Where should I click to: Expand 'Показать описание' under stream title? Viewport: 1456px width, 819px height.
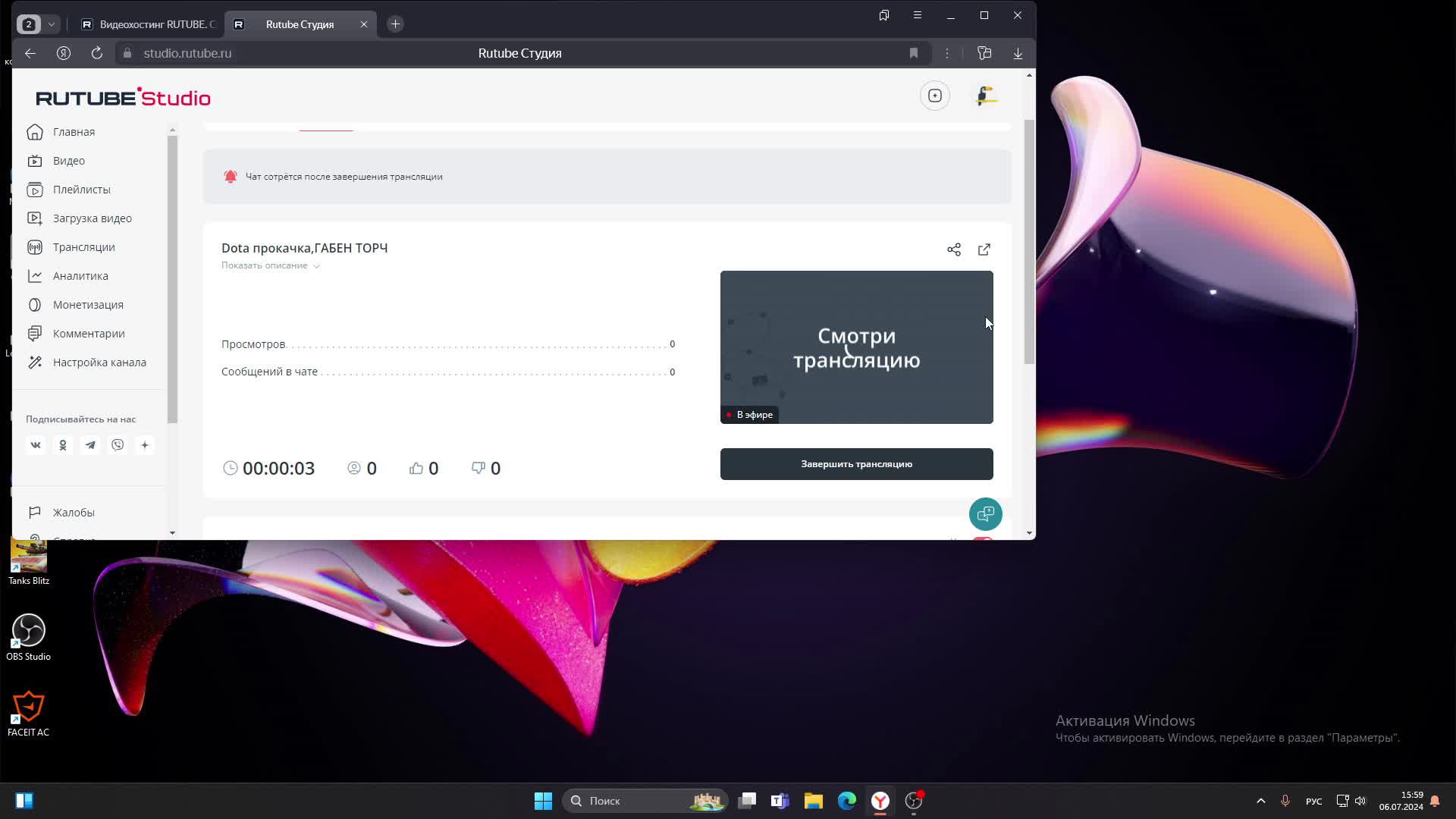tap(270, 265)
